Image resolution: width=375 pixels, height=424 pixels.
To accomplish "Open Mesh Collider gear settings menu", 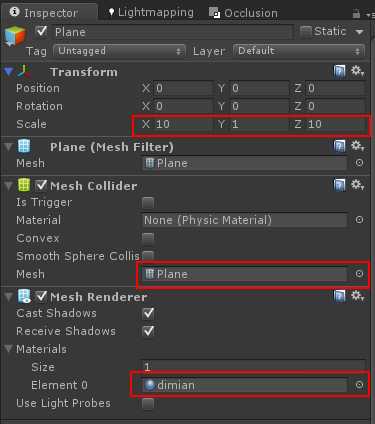I will (358, 185).
